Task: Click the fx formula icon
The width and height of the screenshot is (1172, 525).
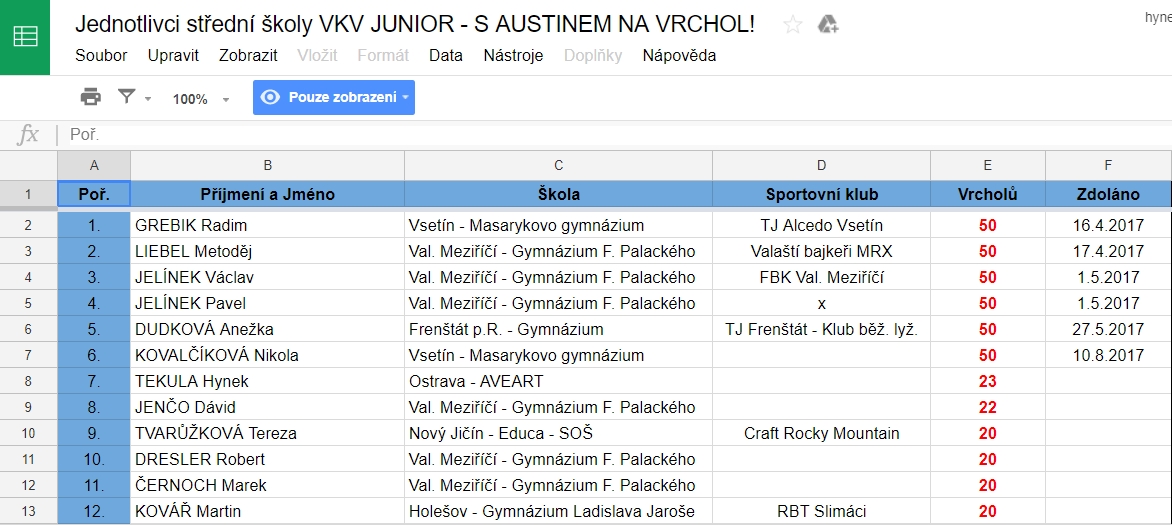Action: click(28, 135)
